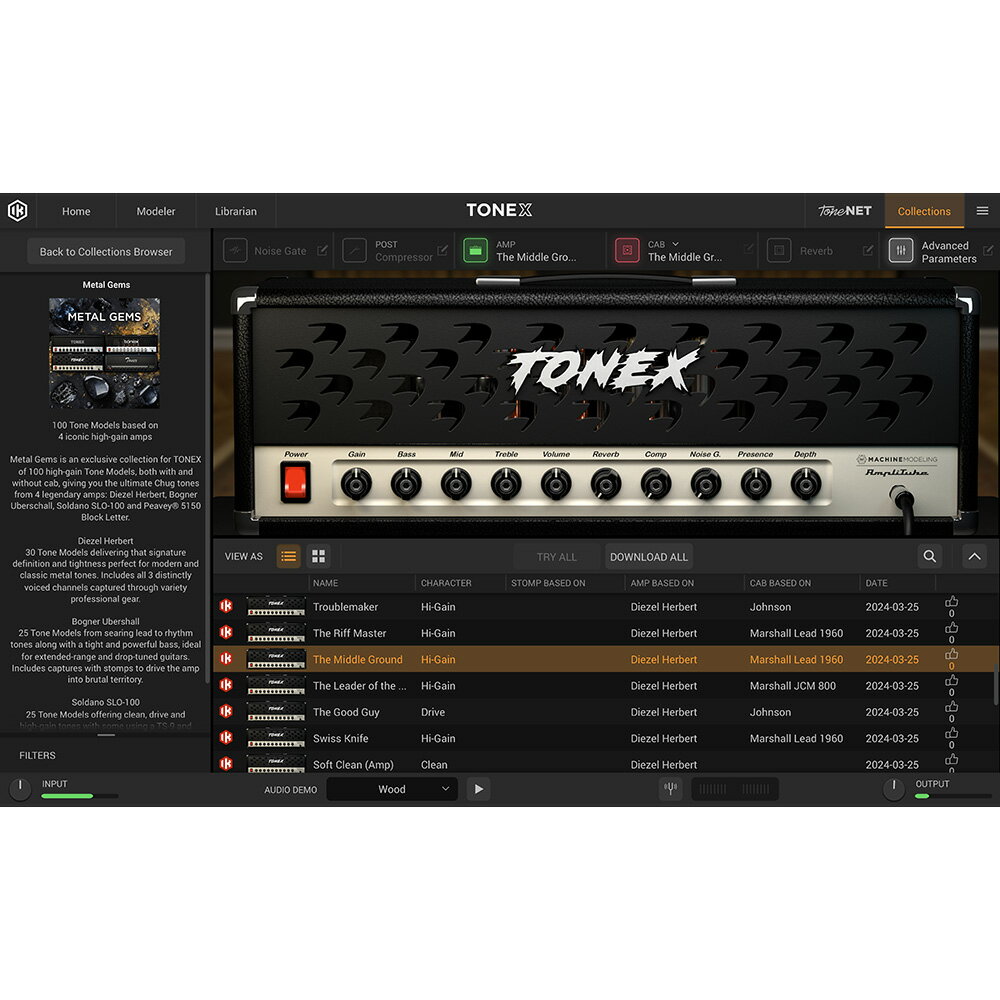The height and width of the screenshot is (1000, 1000).
Task: Sort list by DATE column header
Action: coord(876,583)
